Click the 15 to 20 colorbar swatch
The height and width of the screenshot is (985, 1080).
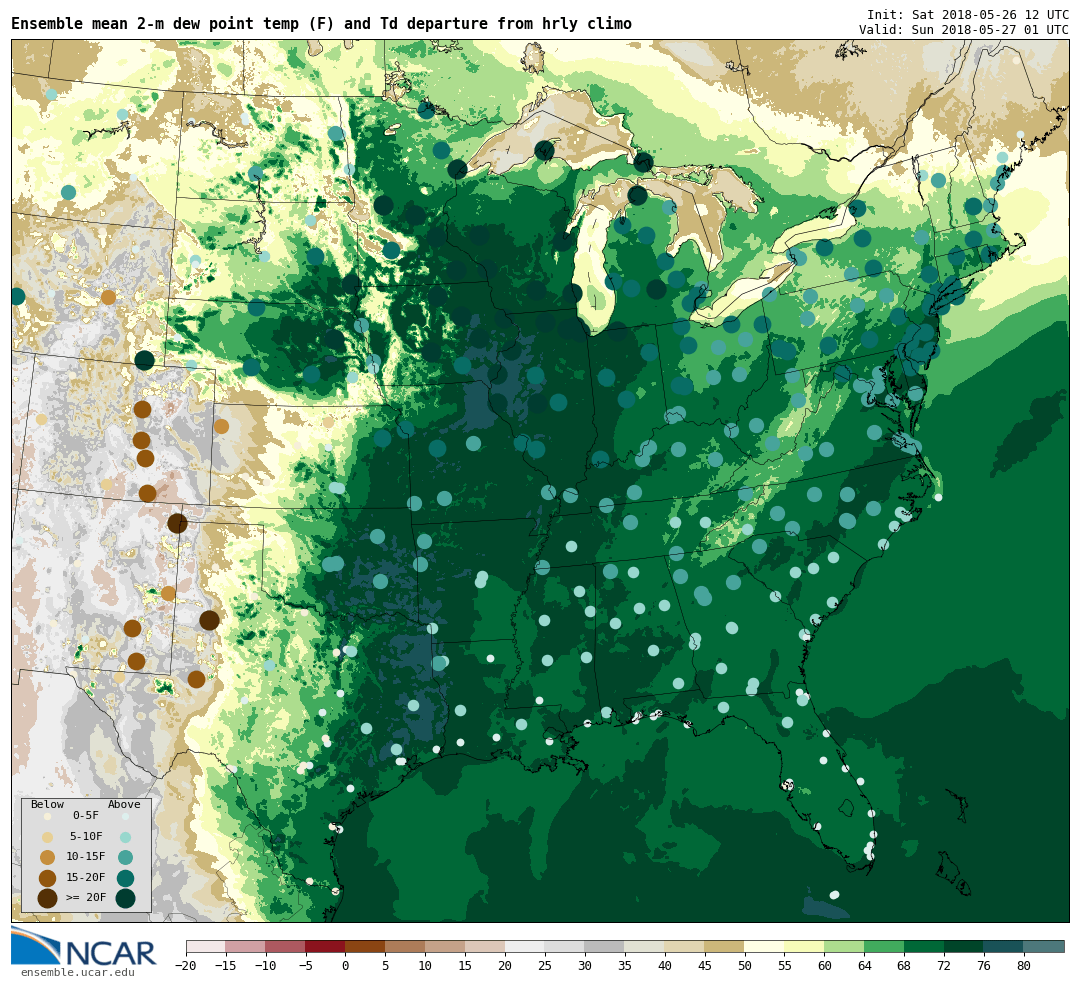coord(485,946)
